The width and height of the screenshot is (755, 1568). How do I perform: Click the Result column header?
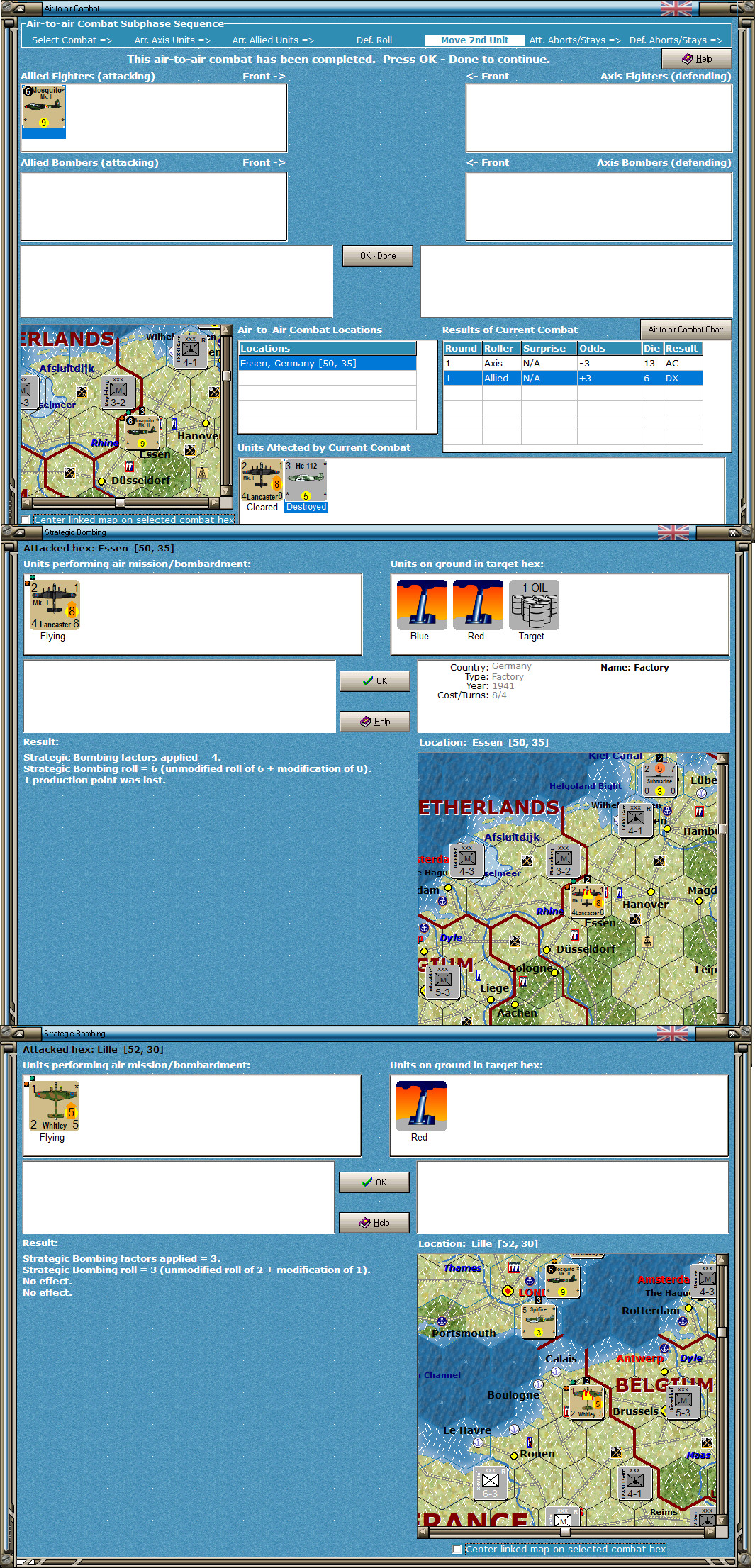[683, 349]
